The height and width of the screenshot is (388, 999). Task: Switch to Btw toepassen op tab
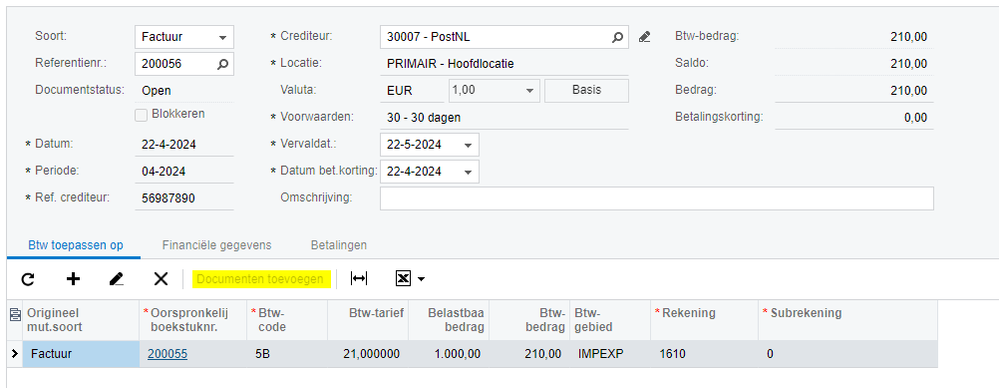(76, 245)
